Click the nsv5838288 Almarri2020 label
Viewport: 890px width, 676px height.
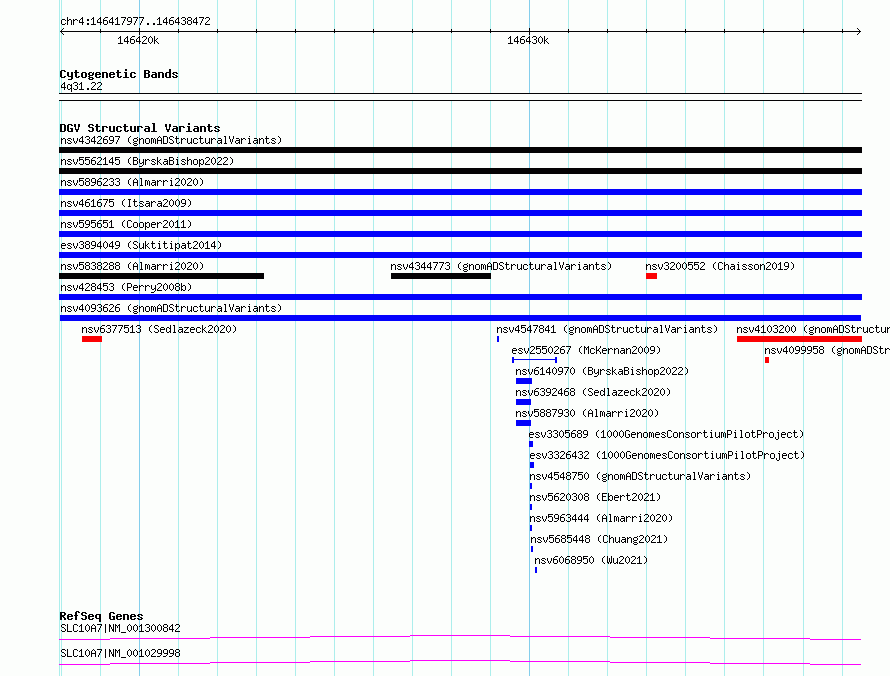132,266
